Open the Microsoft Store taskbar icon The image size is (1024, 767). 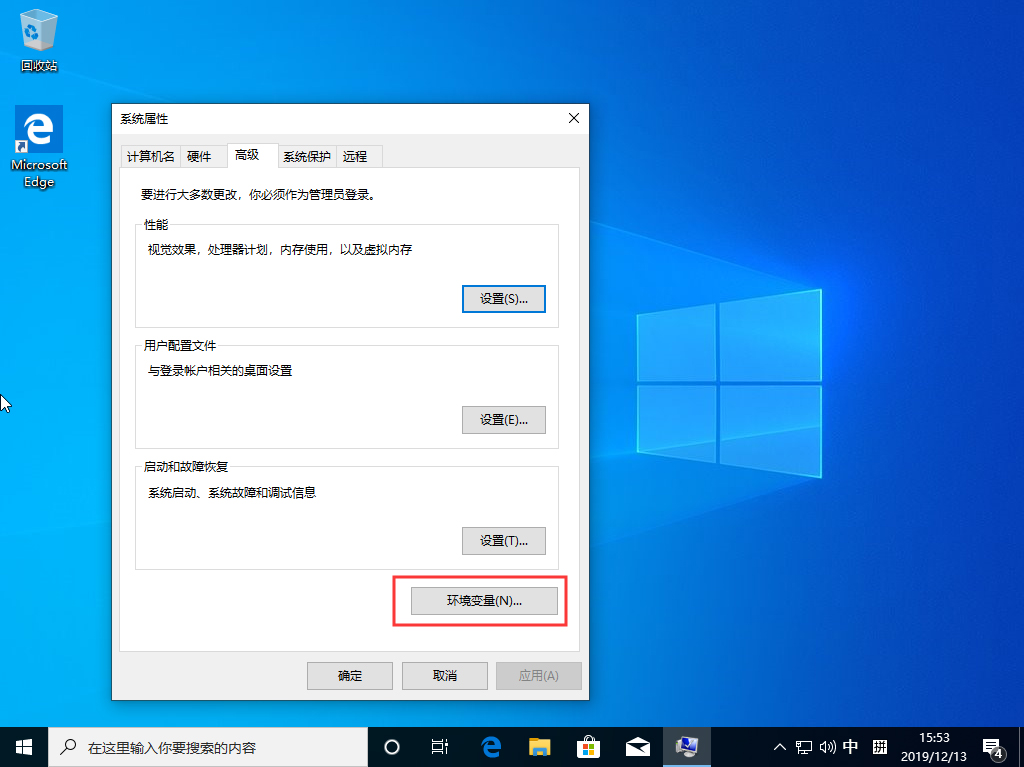[588, 746]
